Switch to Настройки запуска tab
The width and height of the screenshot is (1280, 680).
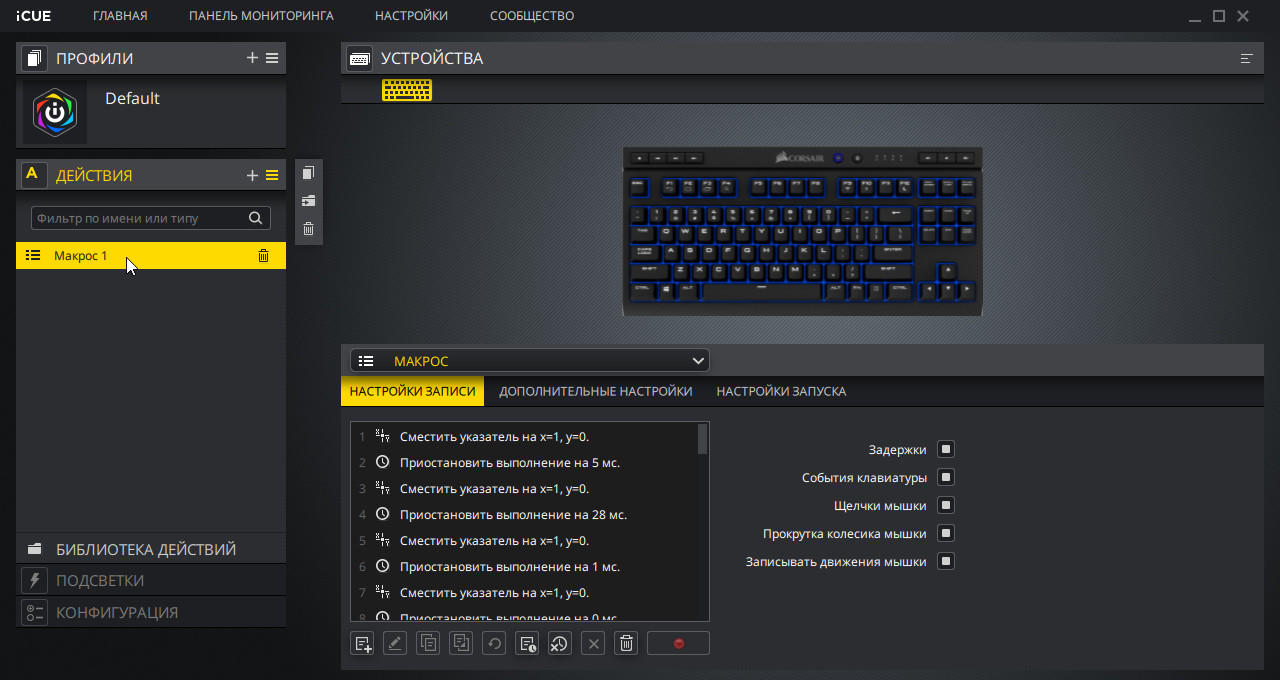click(781, 391)
